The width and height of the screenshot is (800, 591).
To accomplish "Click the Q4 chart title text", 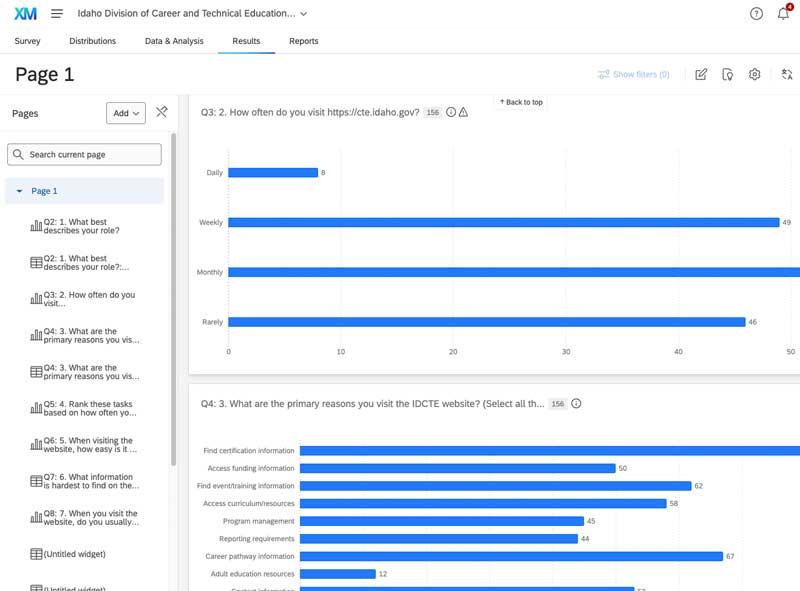I will coord(372,404).
